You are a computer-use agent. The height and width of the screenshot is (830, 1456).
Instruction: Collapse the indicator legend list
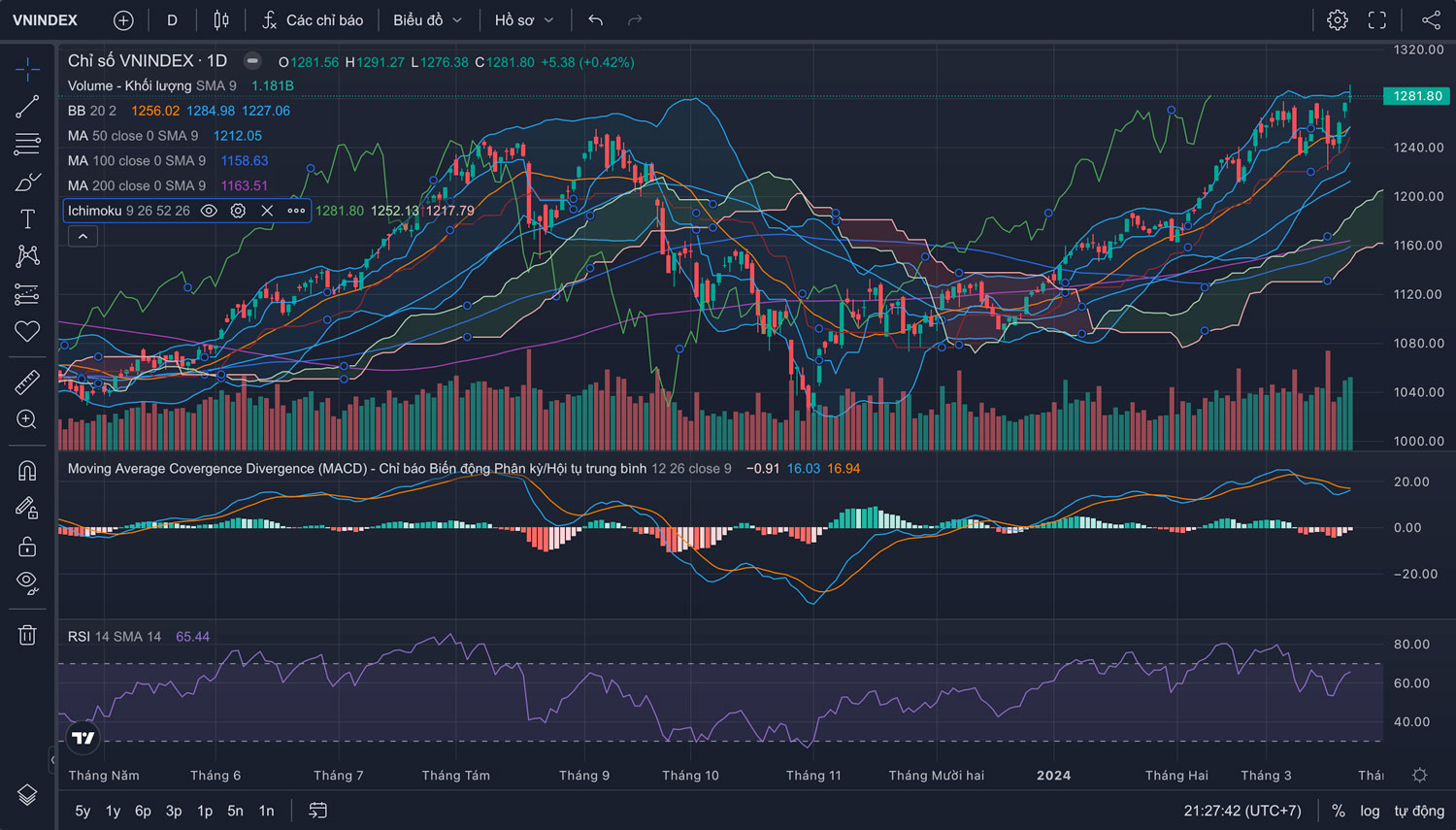click(83, 236)
